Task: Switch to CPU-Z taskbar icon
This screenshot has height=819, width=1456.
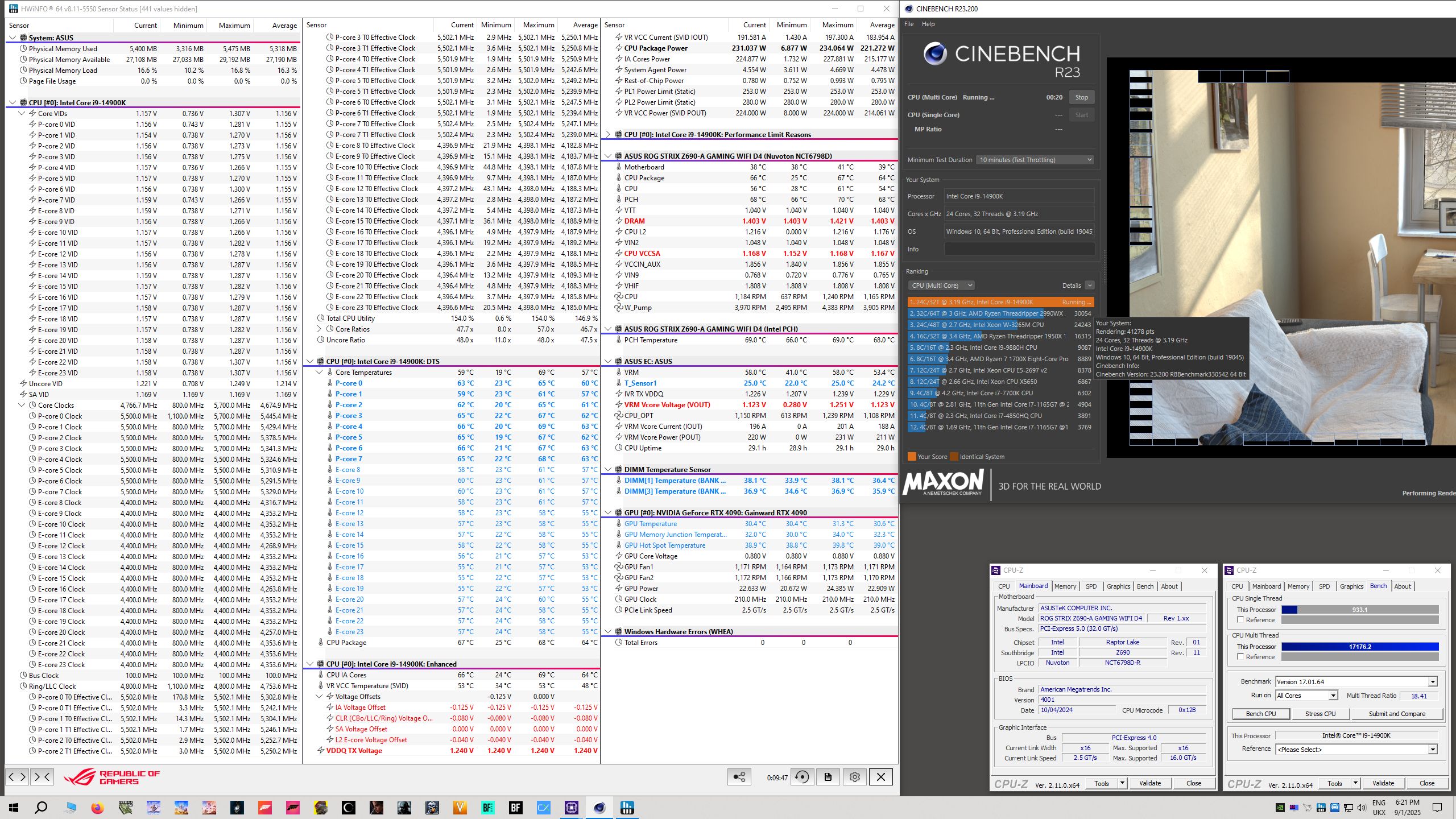Action: click(x=571, y=807)
